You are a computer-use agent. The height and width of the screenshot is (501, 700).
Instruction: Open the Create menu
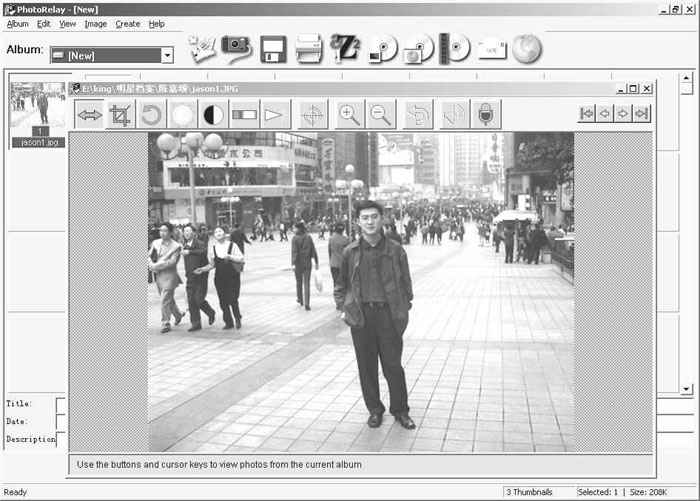(127, 23)
